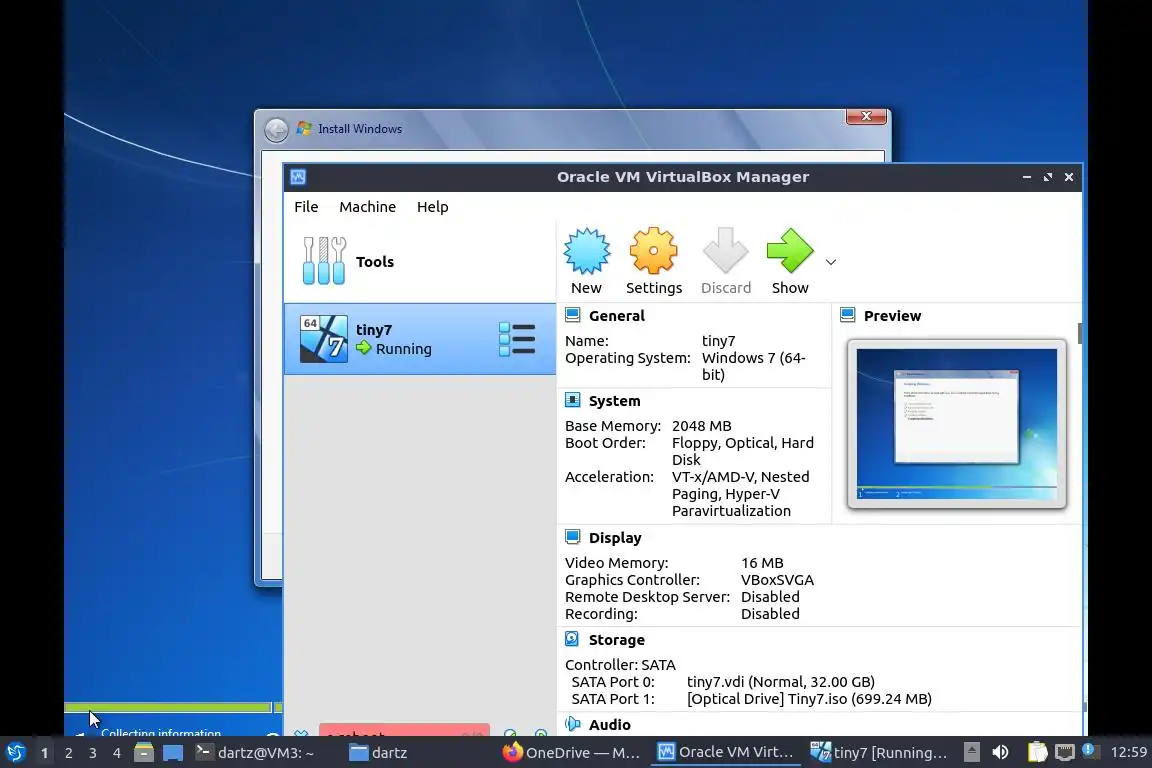Expand the dropdown arrow beside Show
This screenshot has width=1152, height=768.
click(831, 262)
